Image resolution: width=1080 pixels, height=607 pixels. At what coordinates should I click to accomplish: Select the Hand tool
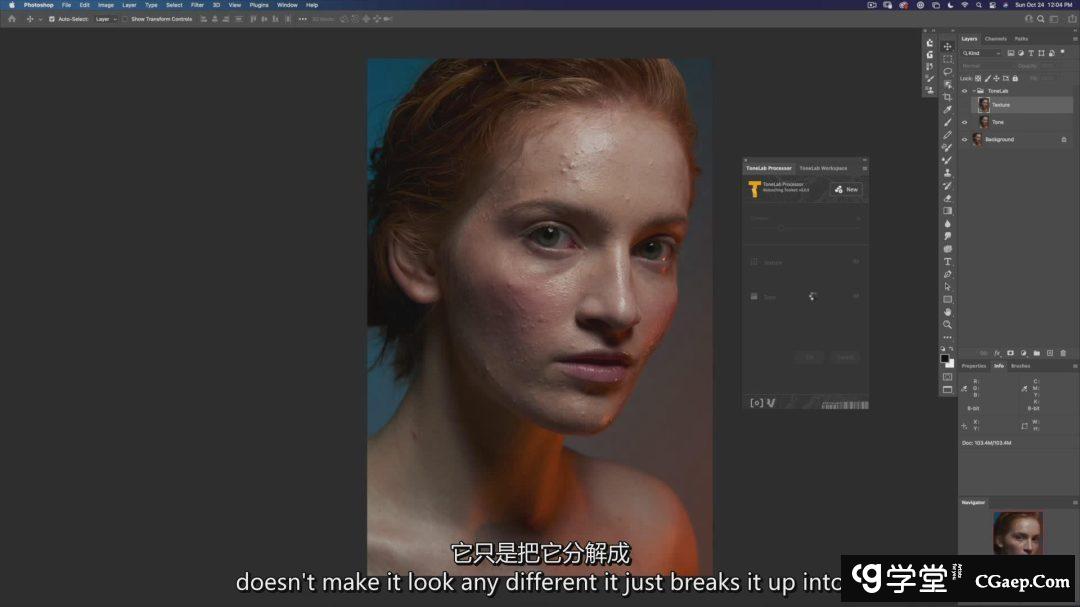(x=947, y=312)
